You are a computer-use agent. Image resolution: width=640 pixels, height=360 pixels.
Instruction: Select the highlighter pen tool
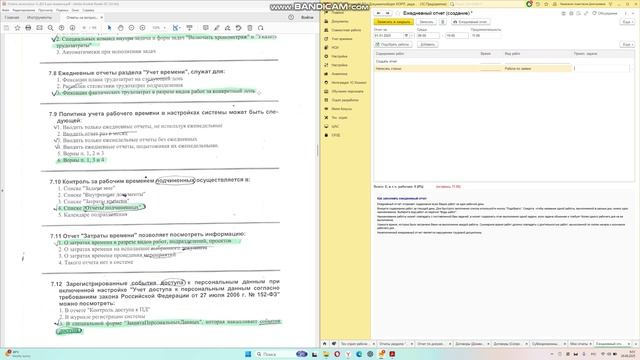217,28
